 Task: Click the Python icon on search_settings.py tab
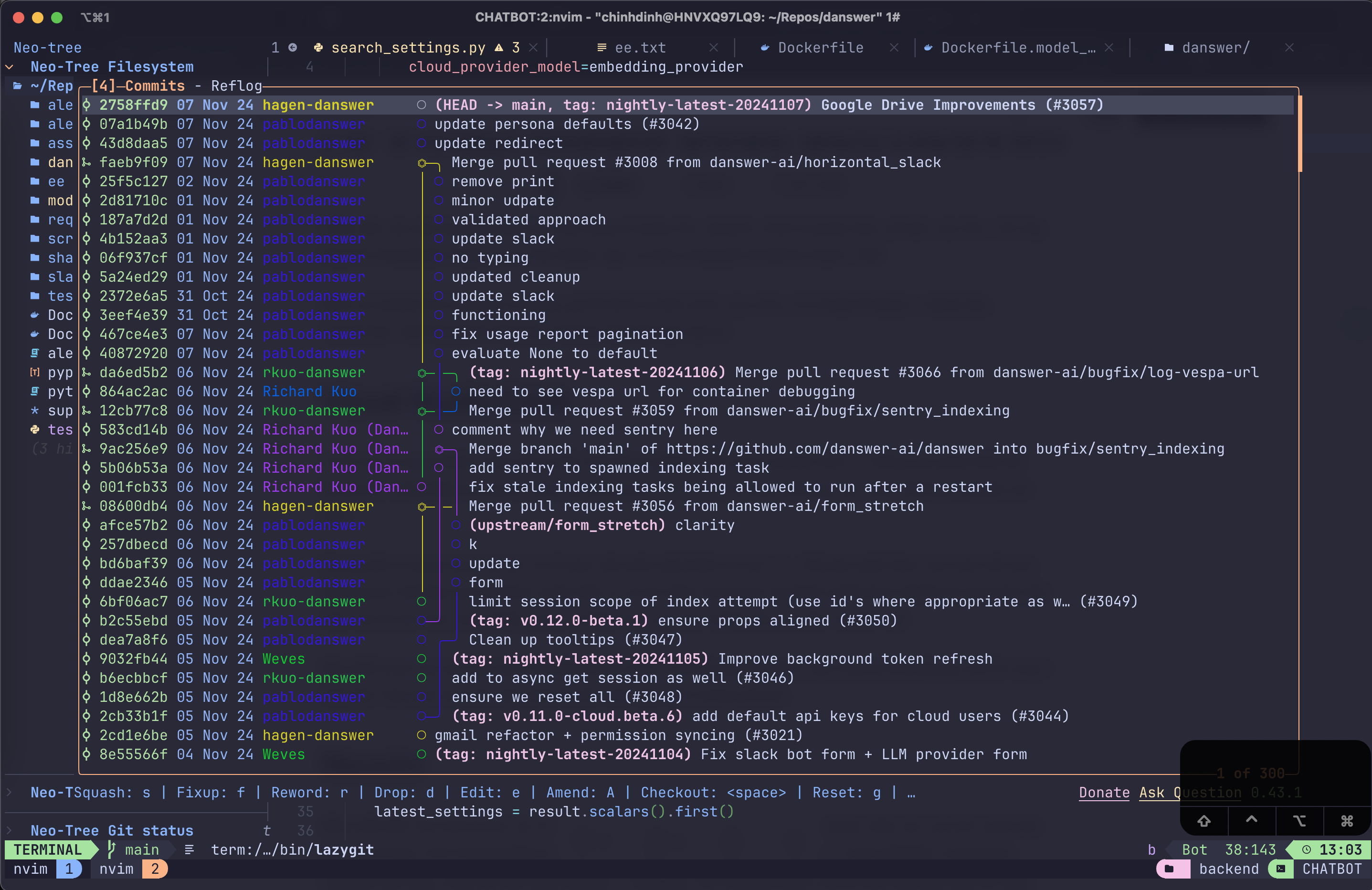tap(318, 48)
